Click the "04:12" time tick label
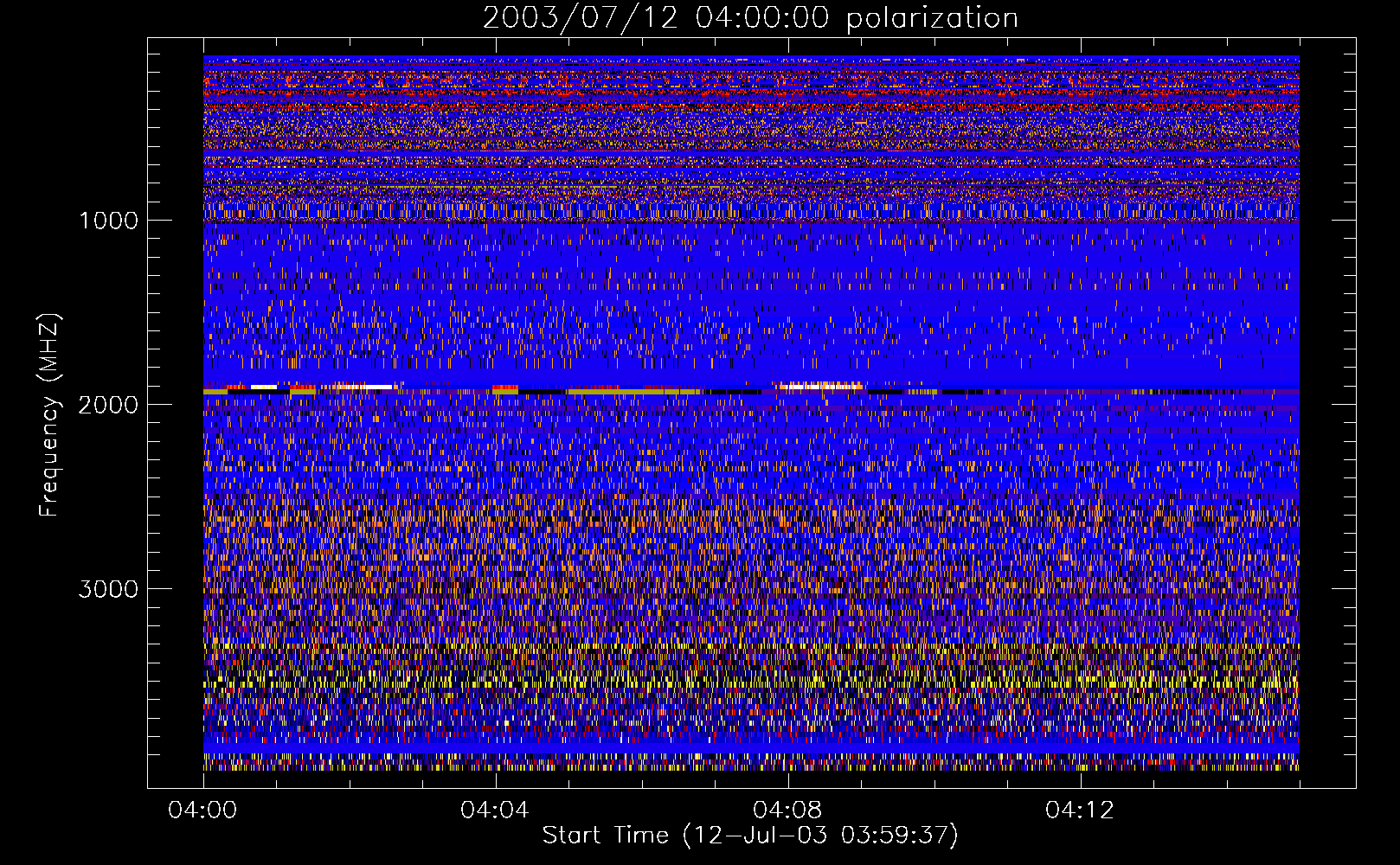 (x=1080, y=811)
